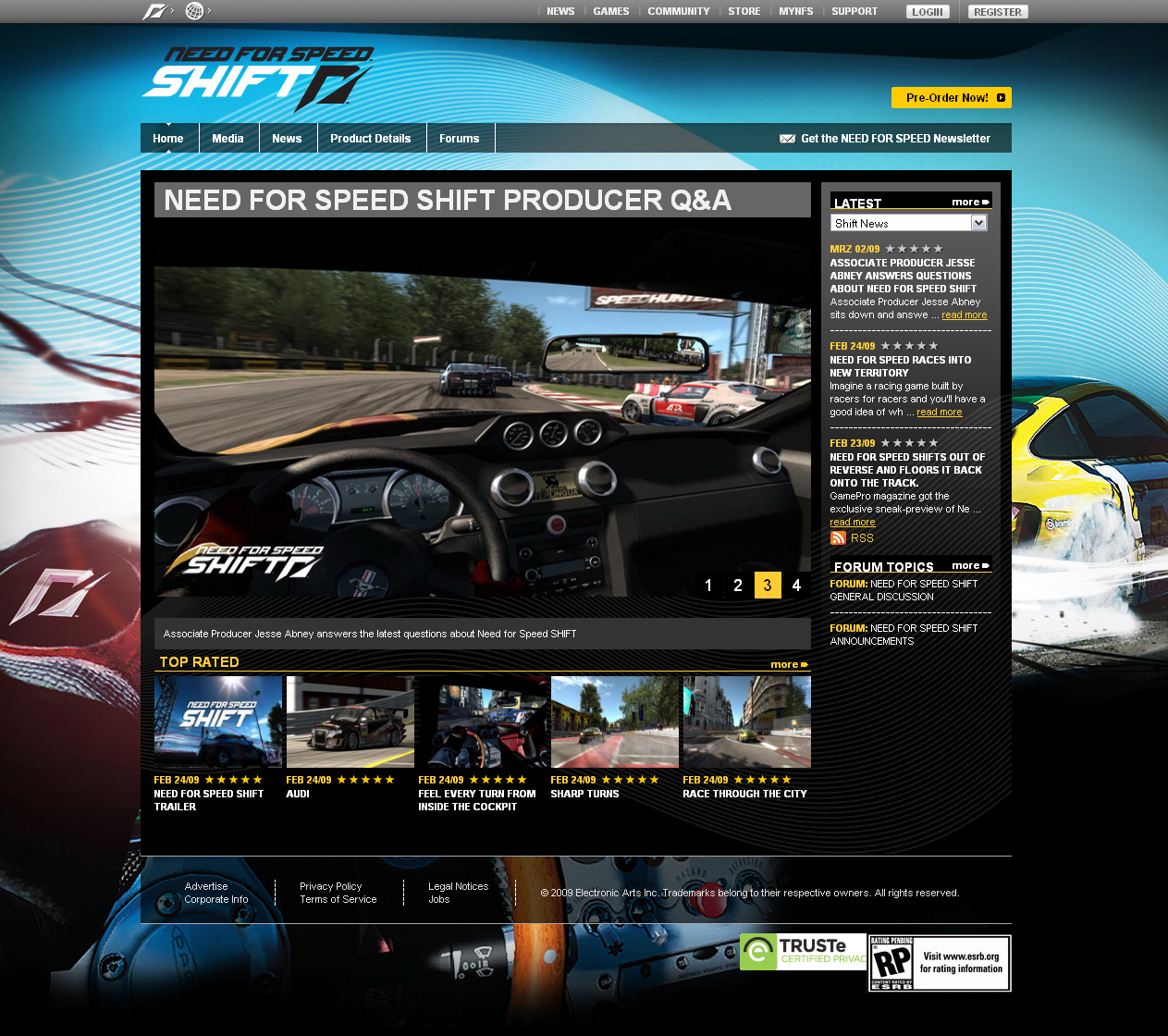Click read more on Jesse Abney article
This screenshot has width=1168, height=1036.
pyautogui.click(x=964, y=314)
